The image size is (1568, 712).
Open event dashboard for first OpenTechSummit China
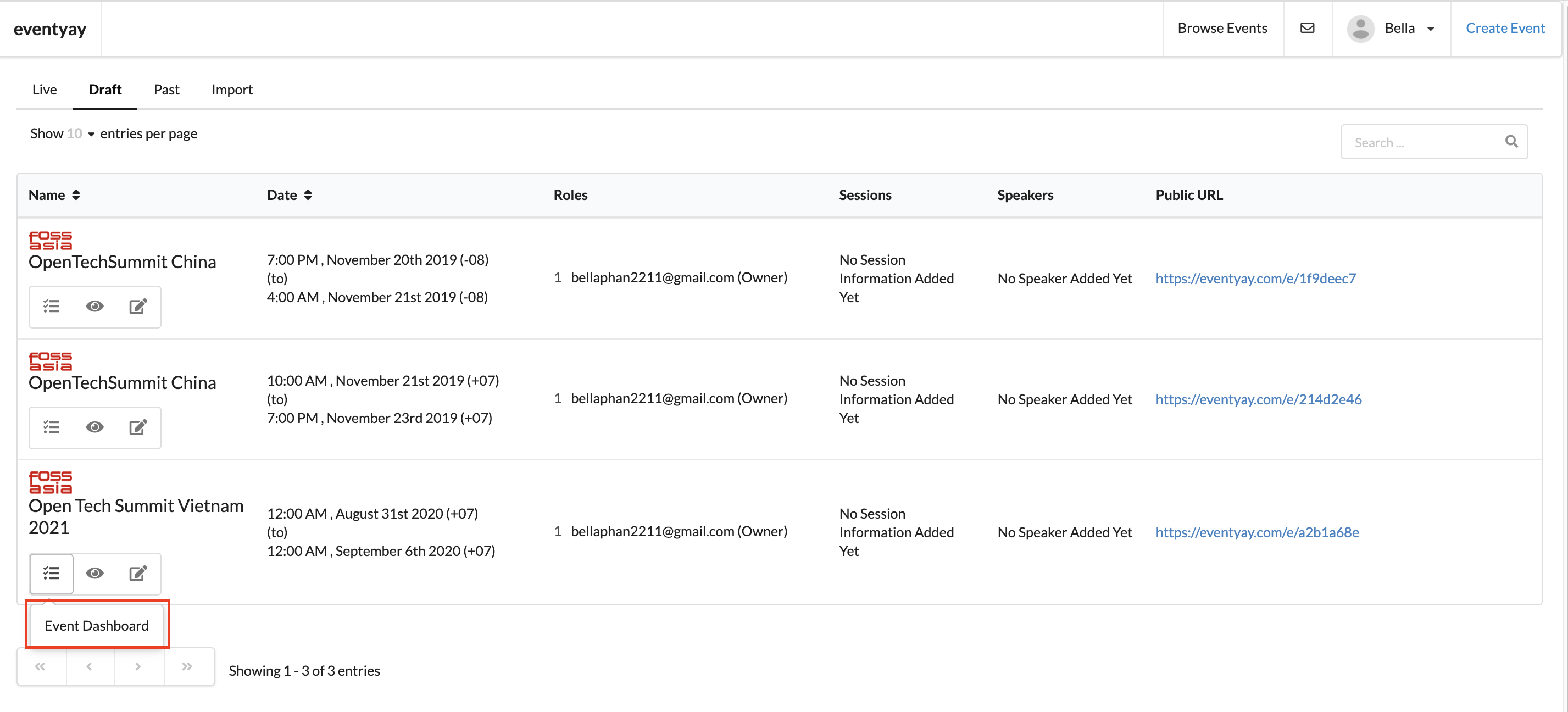pyautogui.click(x=52, y=306)
